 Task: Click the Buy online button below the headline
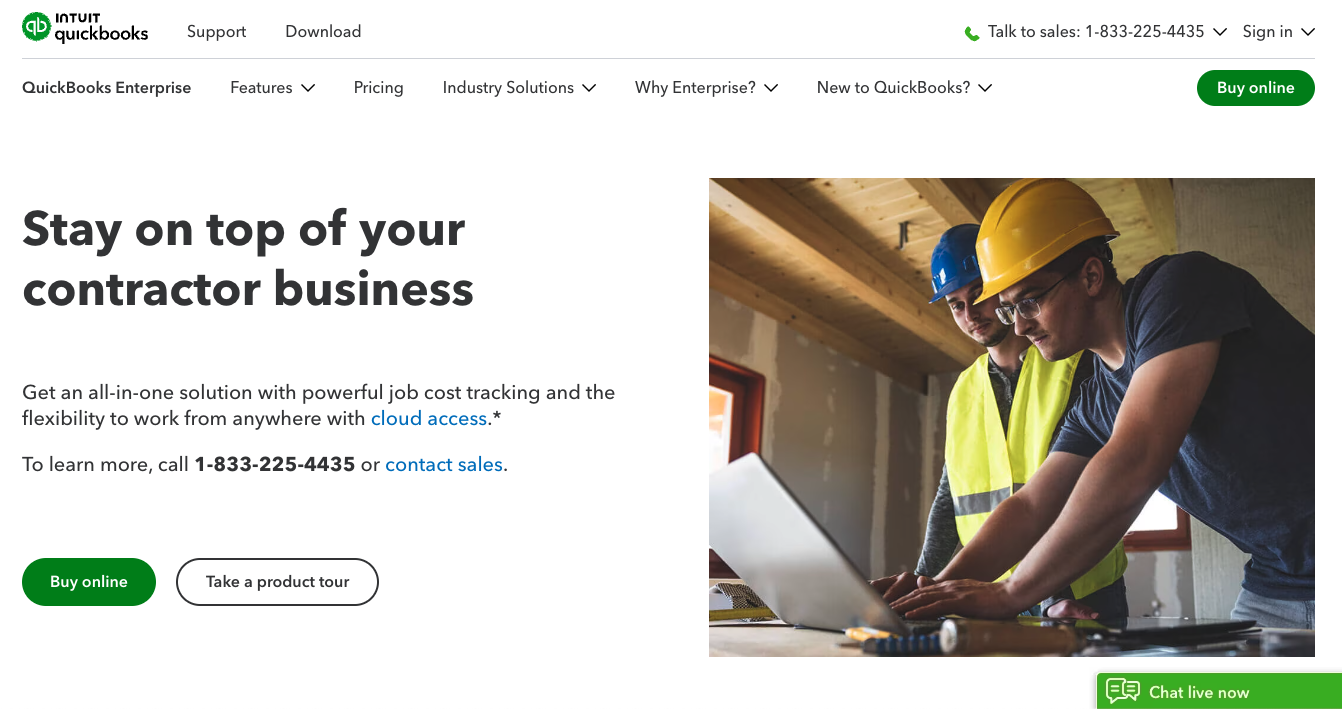pyautogui.click(x=88, y=581)
